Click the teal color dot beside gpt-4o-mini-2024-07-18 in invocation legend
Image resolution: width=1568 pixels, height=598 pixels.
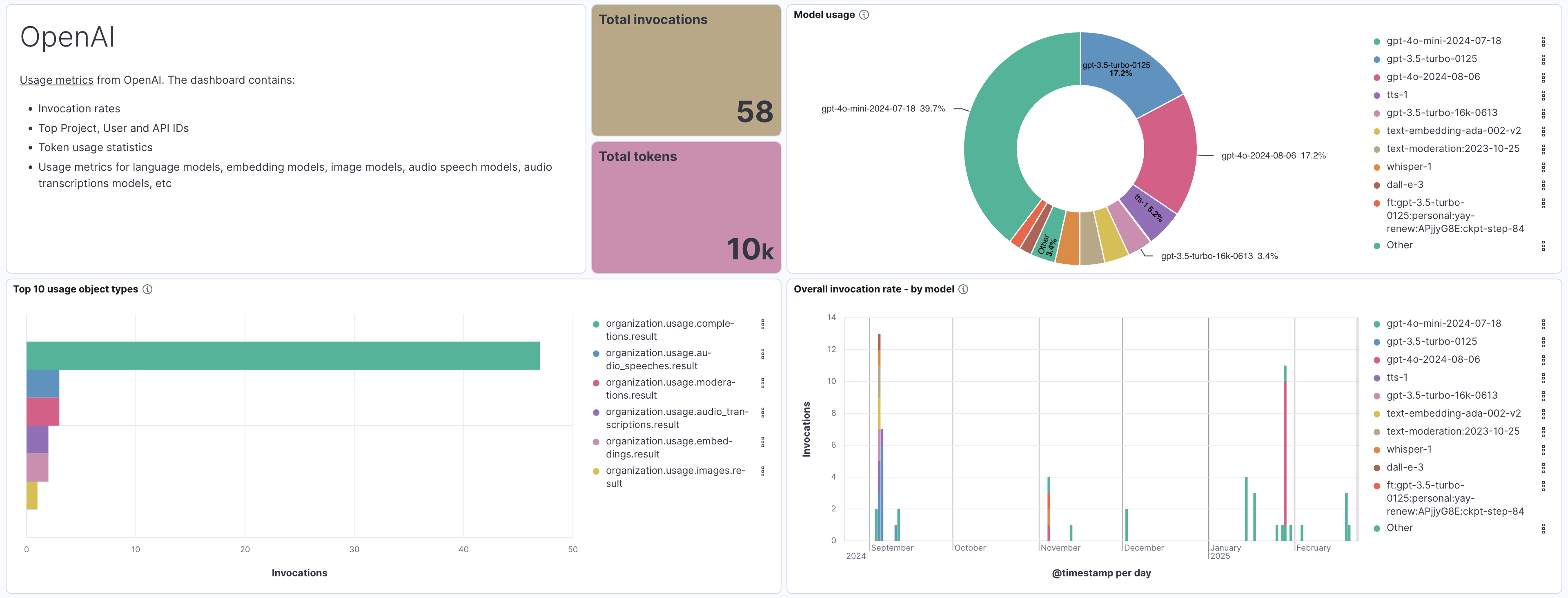tap(1376, 325)
